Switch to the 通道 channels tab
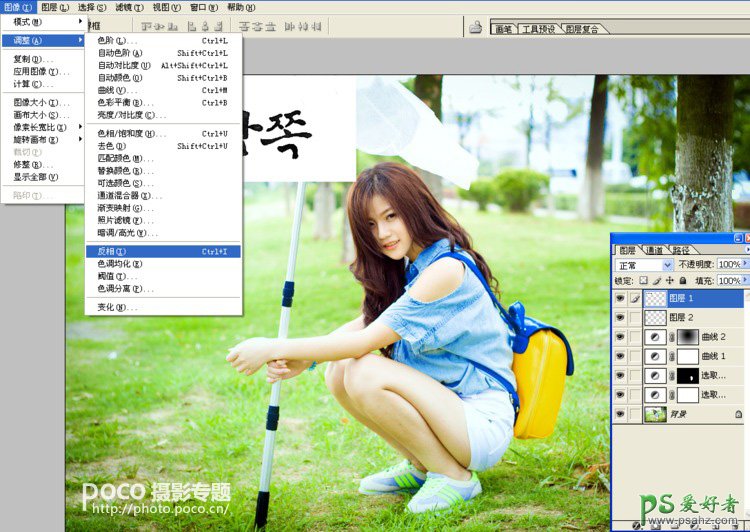Image resolution: width=750 pixels, height=532 pixels. coord(653,250)
